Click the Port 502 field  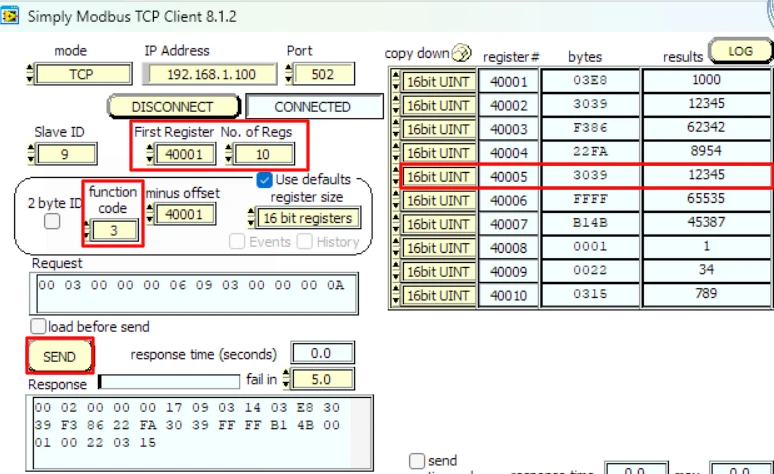(x=323, y=74)
